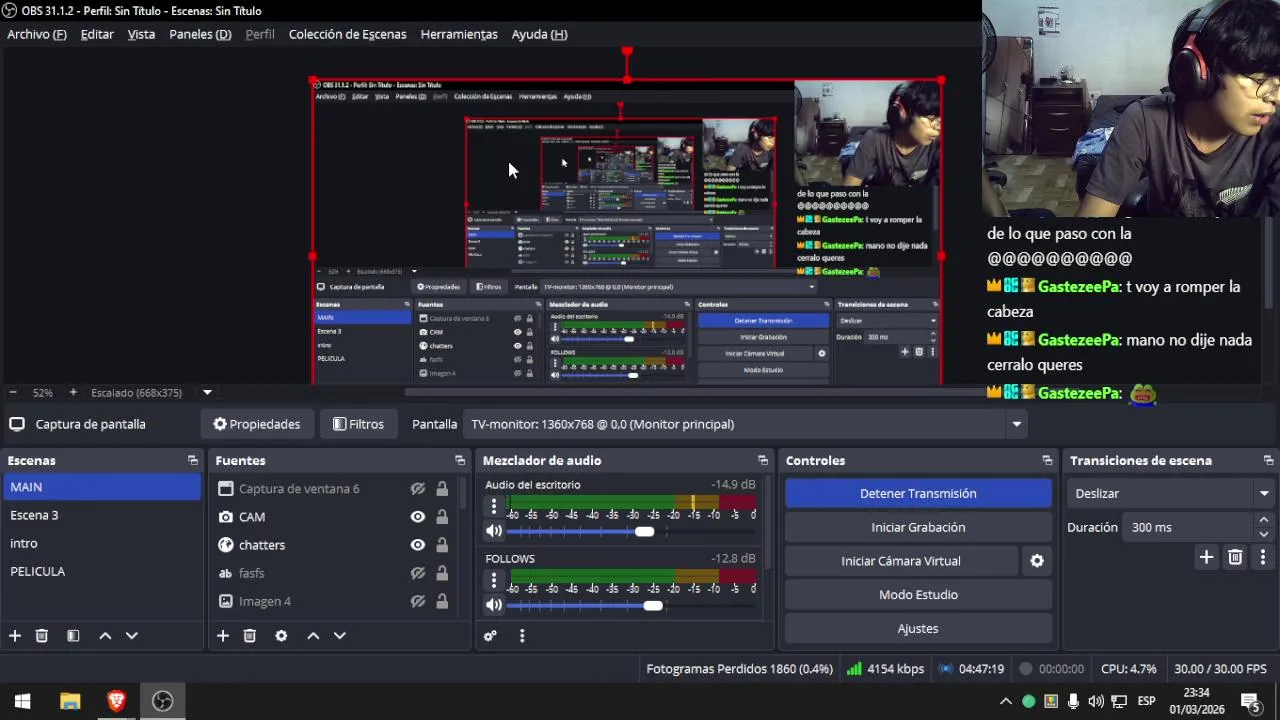Decrease transition duration with down arrow
The height and width of the screenshot is (720, 1280).
pos(1264,534)
